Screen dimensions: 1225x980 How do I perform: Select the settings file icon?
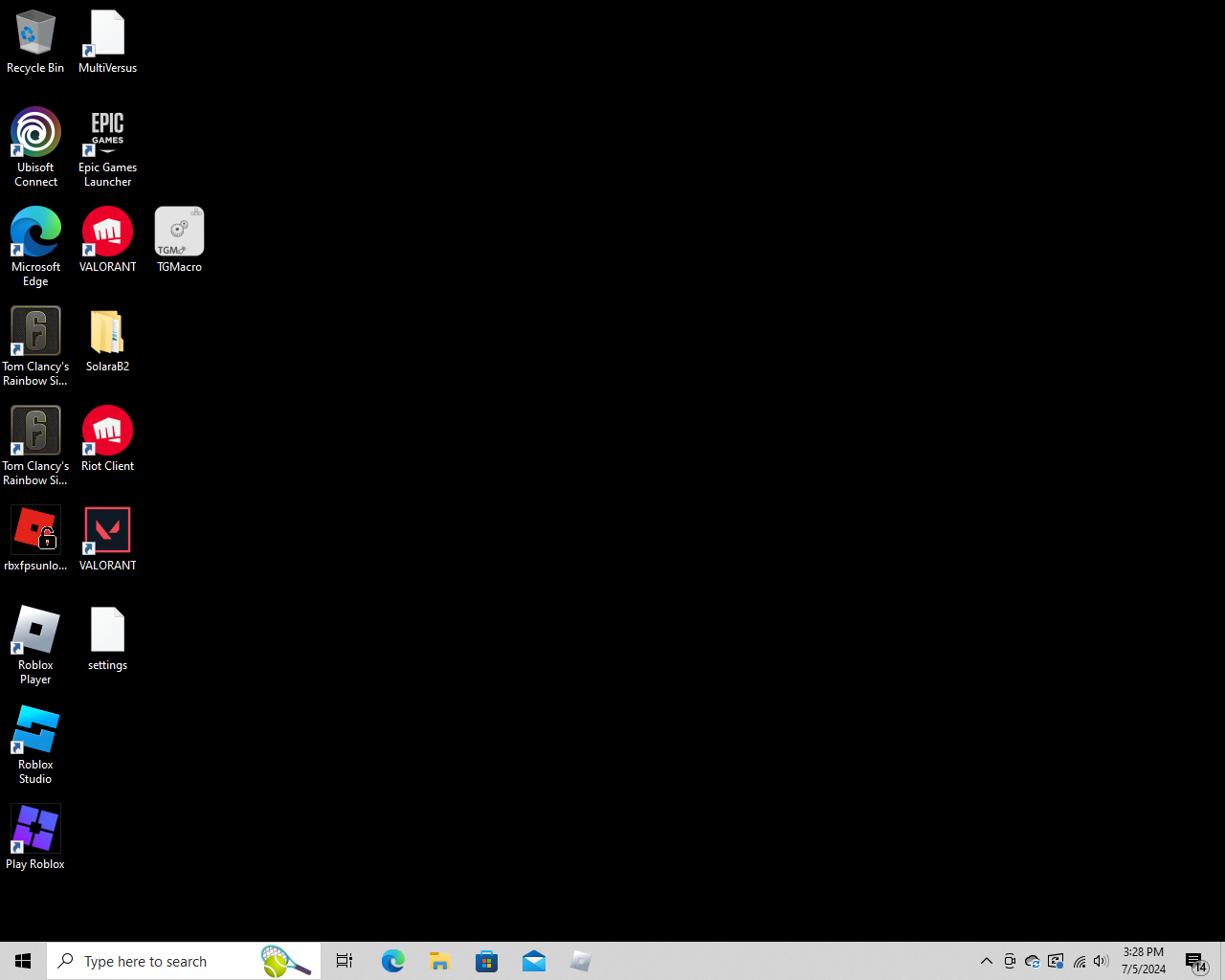(107, 638)
